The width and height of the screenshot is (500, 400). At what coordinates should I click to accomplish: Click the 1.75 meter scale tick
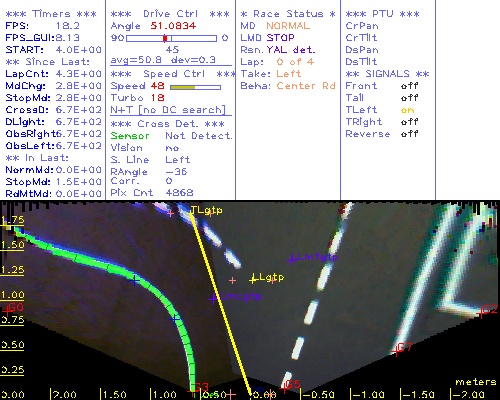point(12,221)
